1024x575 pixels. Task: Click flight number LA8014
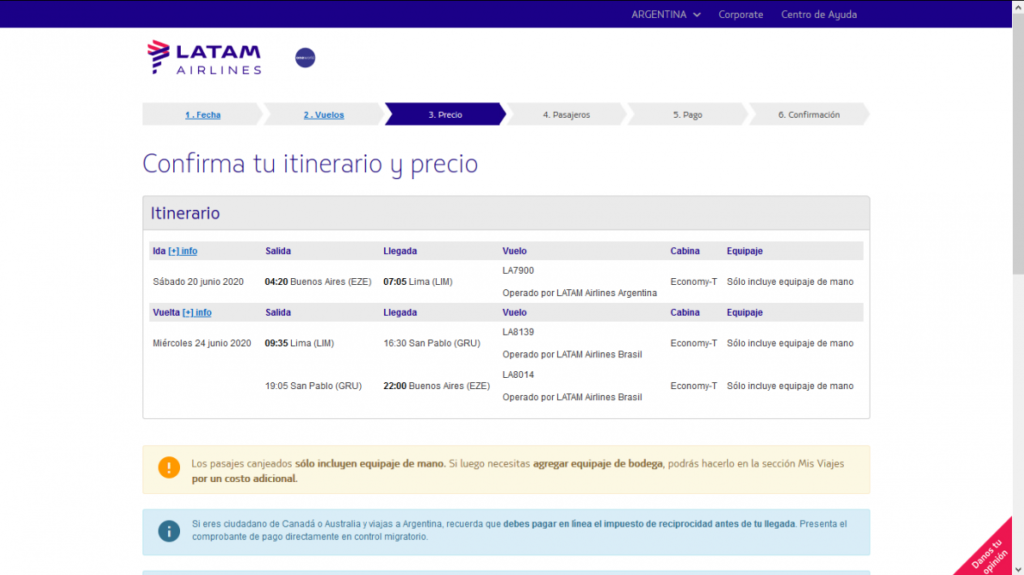click(x=518, y=374)
